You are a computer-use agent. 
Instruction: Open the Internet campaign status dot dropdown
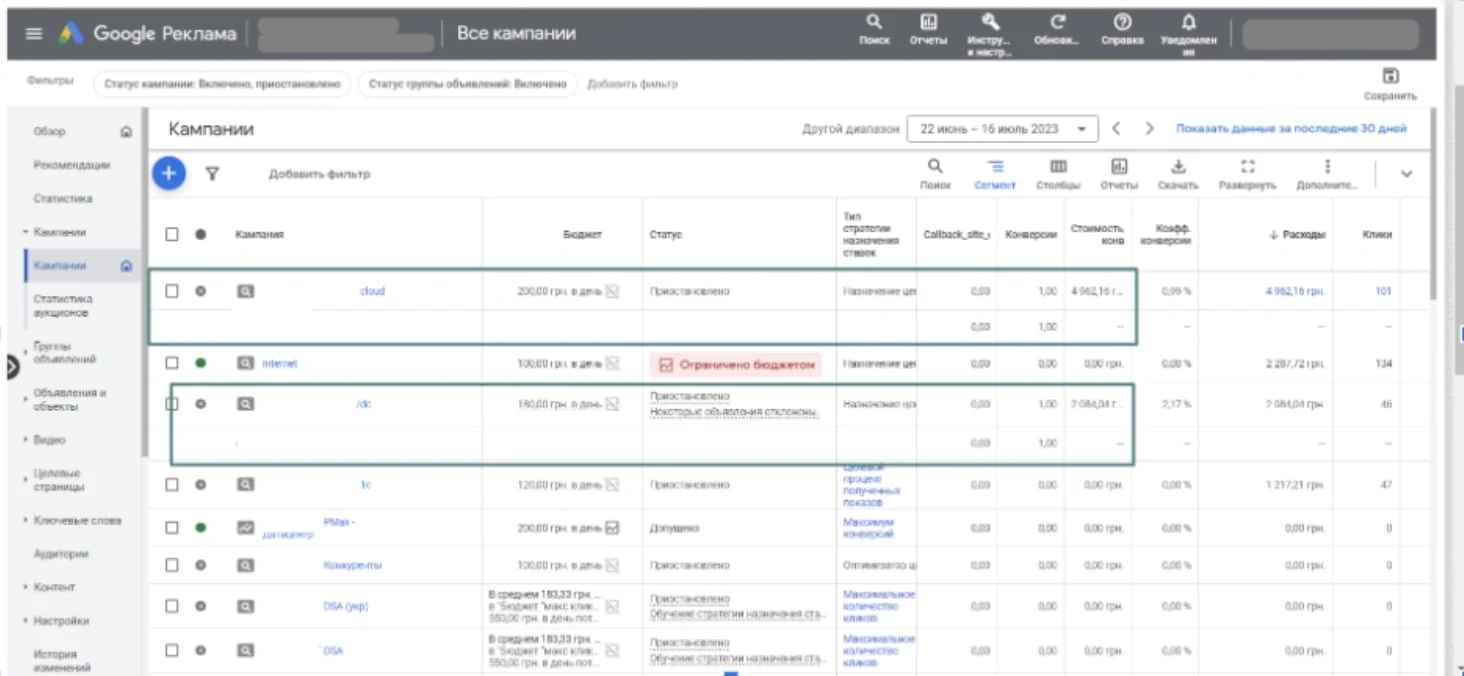pos(200,363)
